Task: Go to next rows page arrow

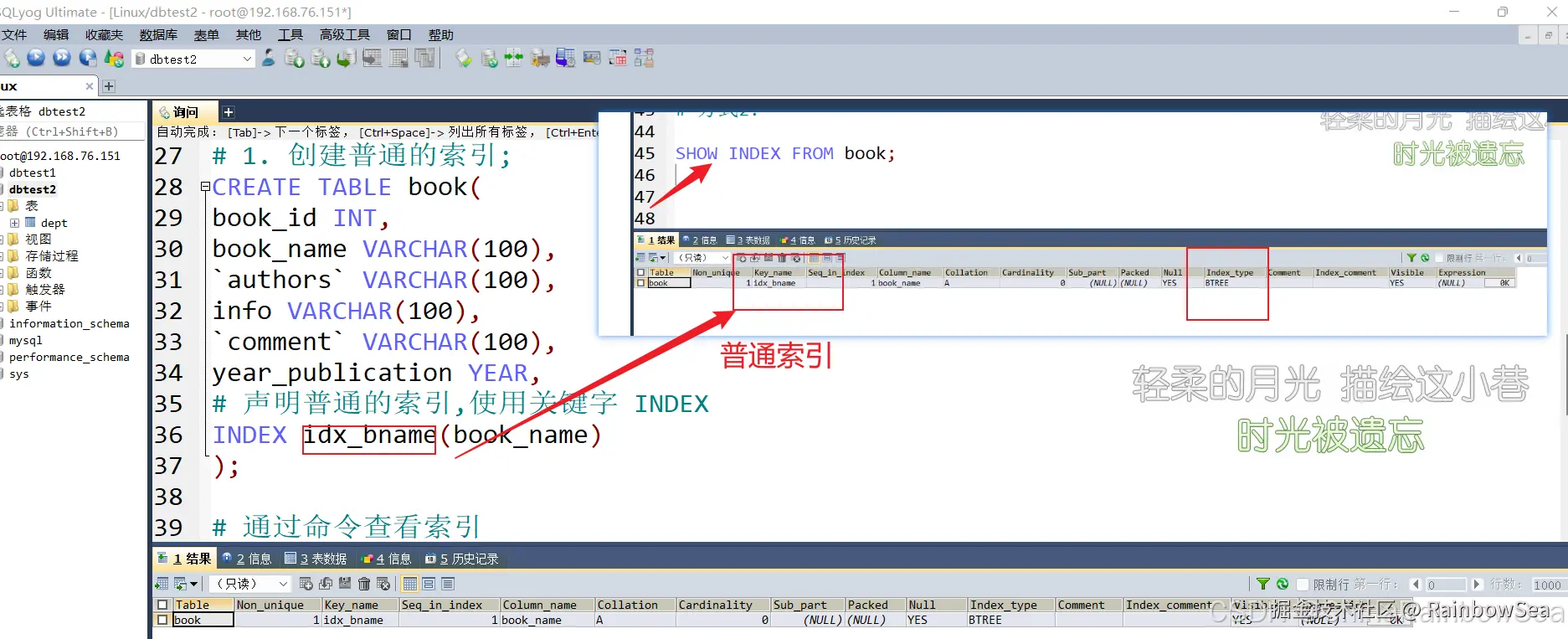Action: pyautogui.click(x=1477, y=585)
